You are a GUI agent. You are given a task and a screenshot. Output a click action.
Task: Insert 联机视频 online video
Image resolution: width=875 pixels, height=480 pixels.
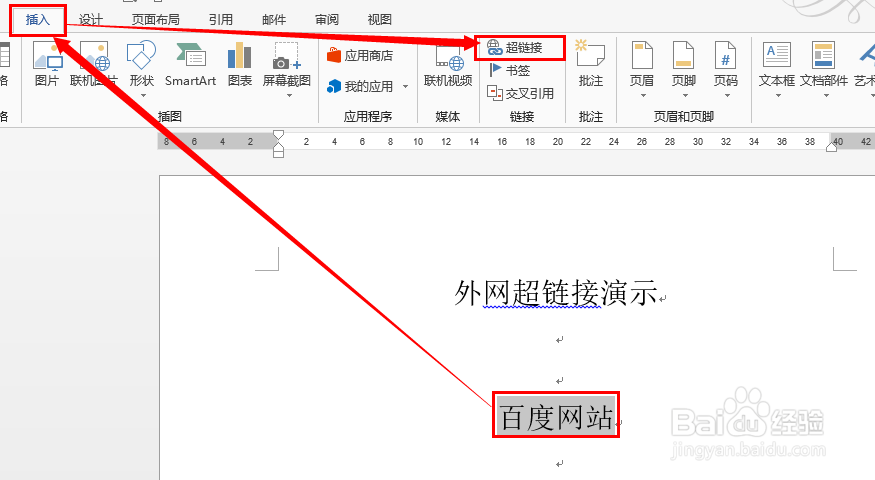448,64
